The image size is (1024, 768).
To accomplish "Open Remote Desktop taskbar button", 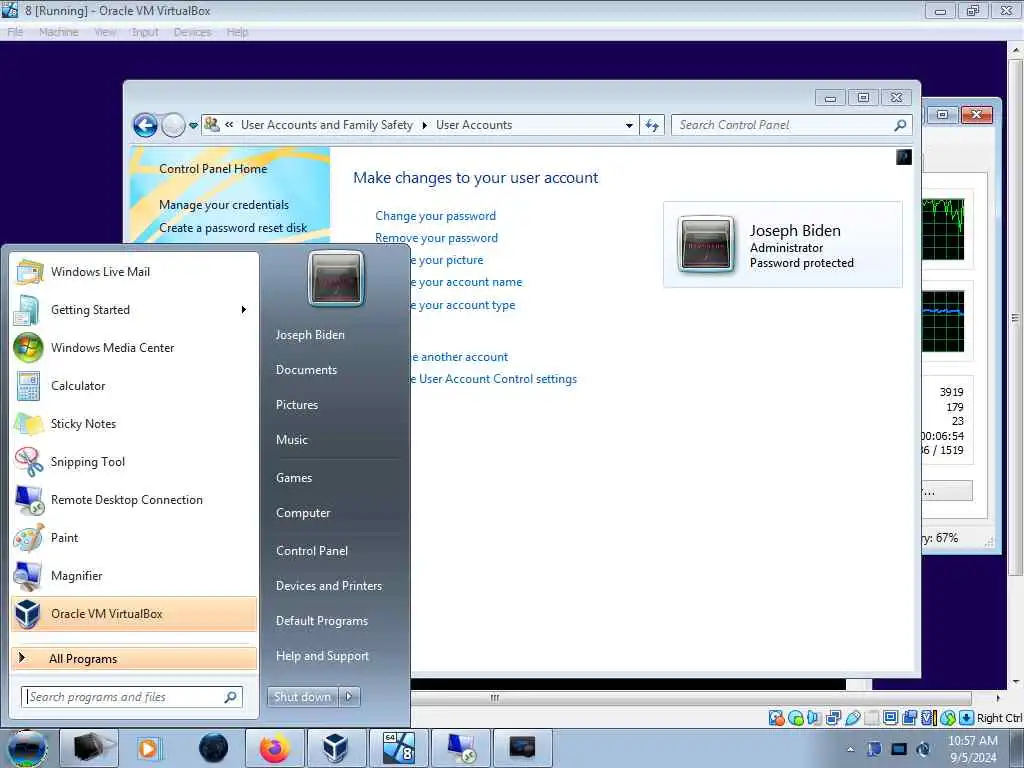I will click(x=461, y=748).
